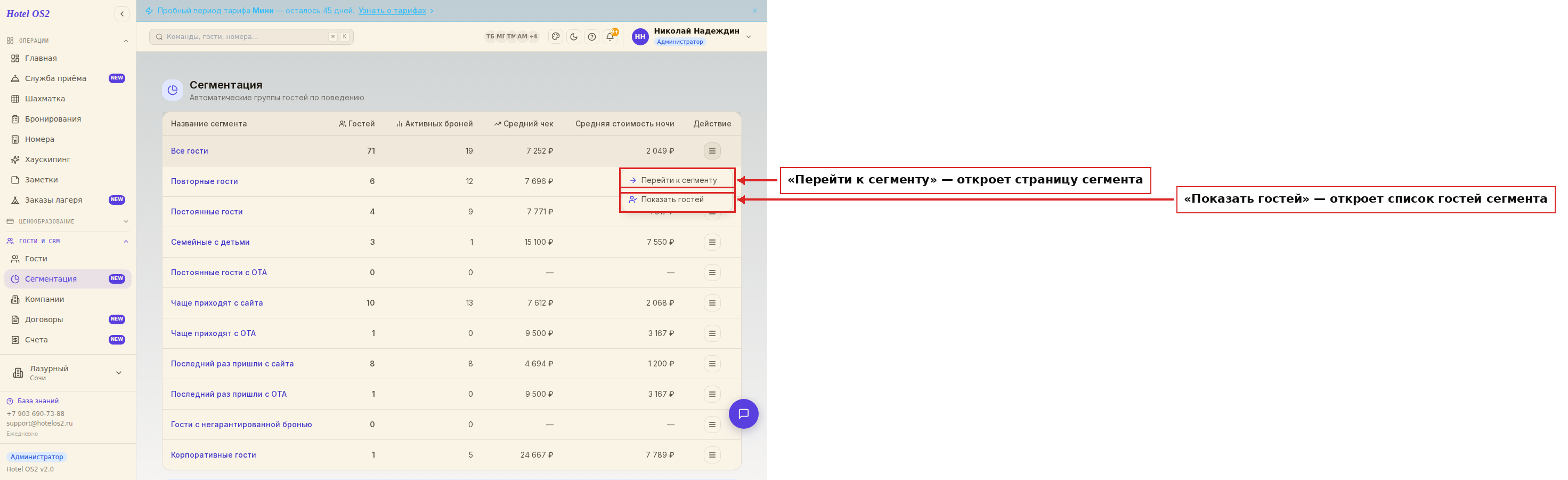1568x480 pixels.
Task: Open the Семейные с детьми segment link
Action: pos(210,242)
